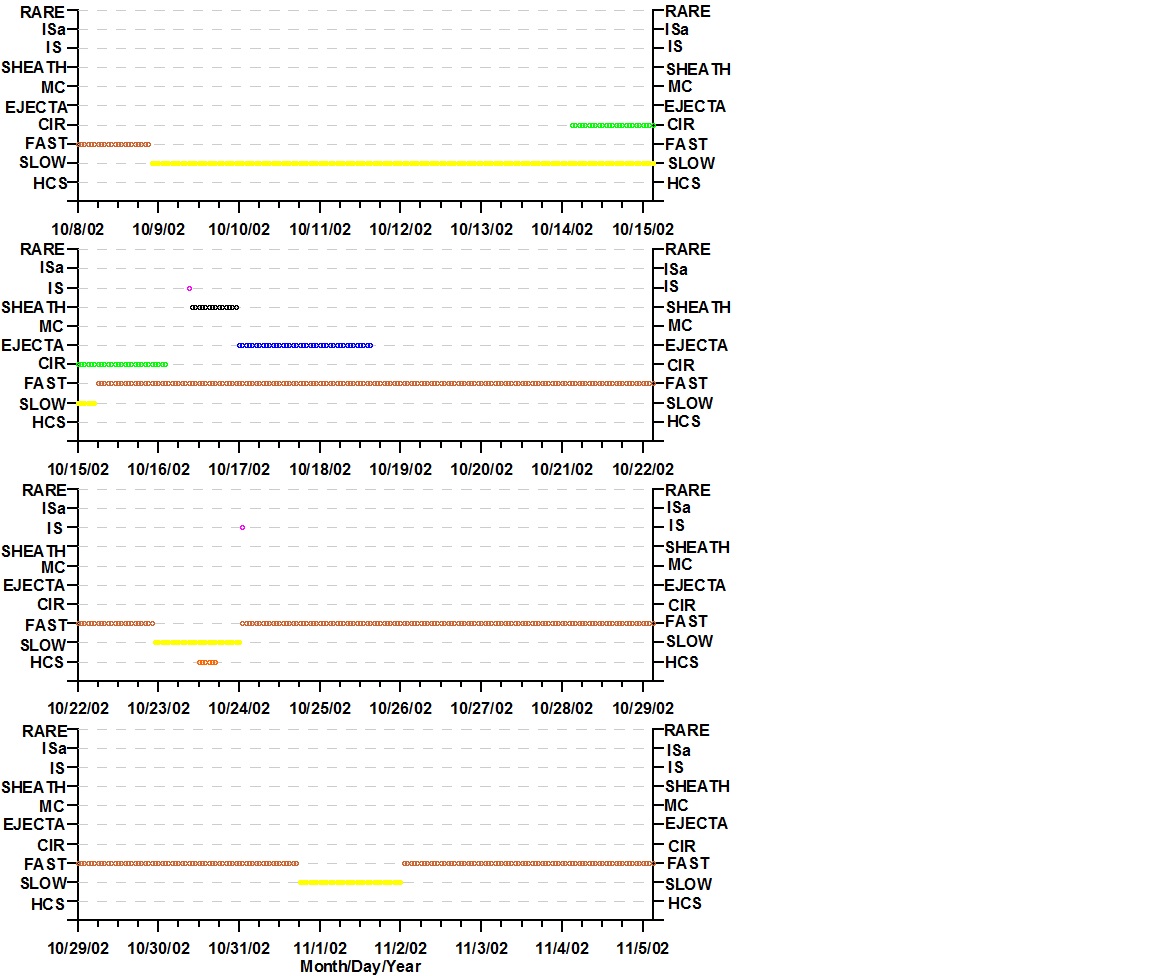Select the brown FAST segment starting 10/8/02
The image size is (1154, 976).
tap(113, 144)
